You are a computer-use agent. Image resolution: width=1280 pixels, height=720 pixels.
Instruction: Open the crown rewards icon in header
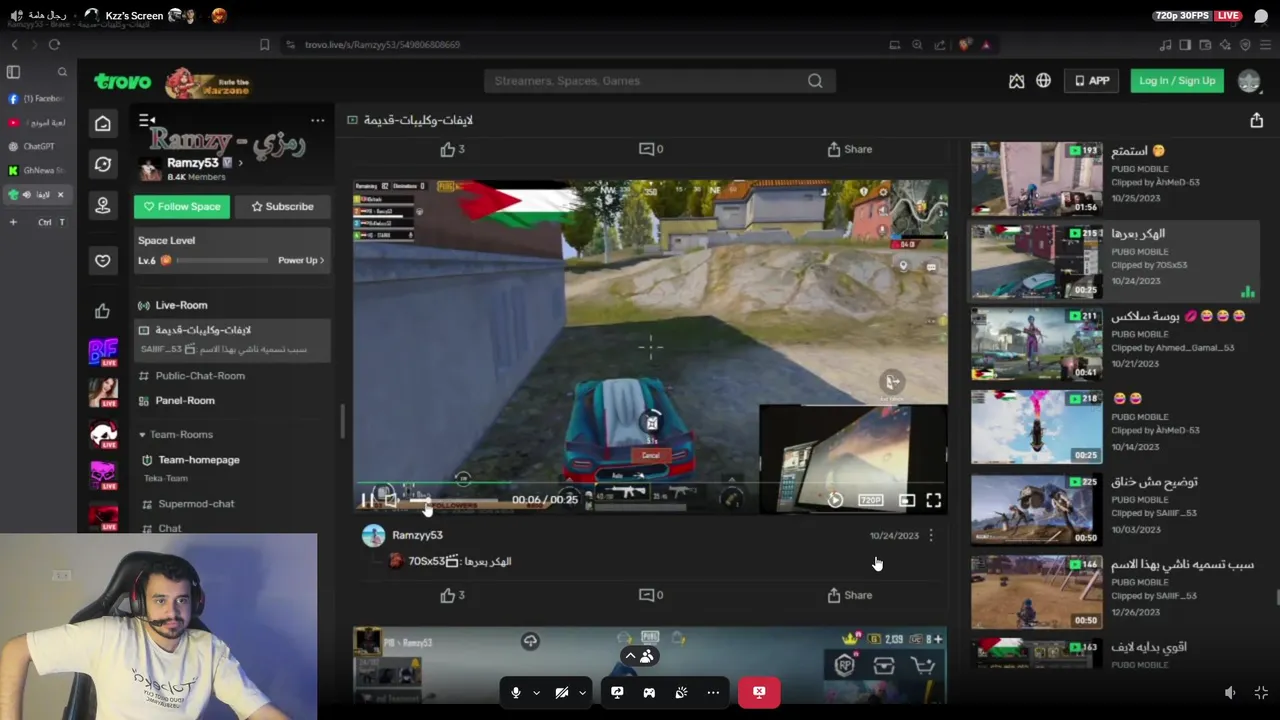click(x=1016, y=81)
